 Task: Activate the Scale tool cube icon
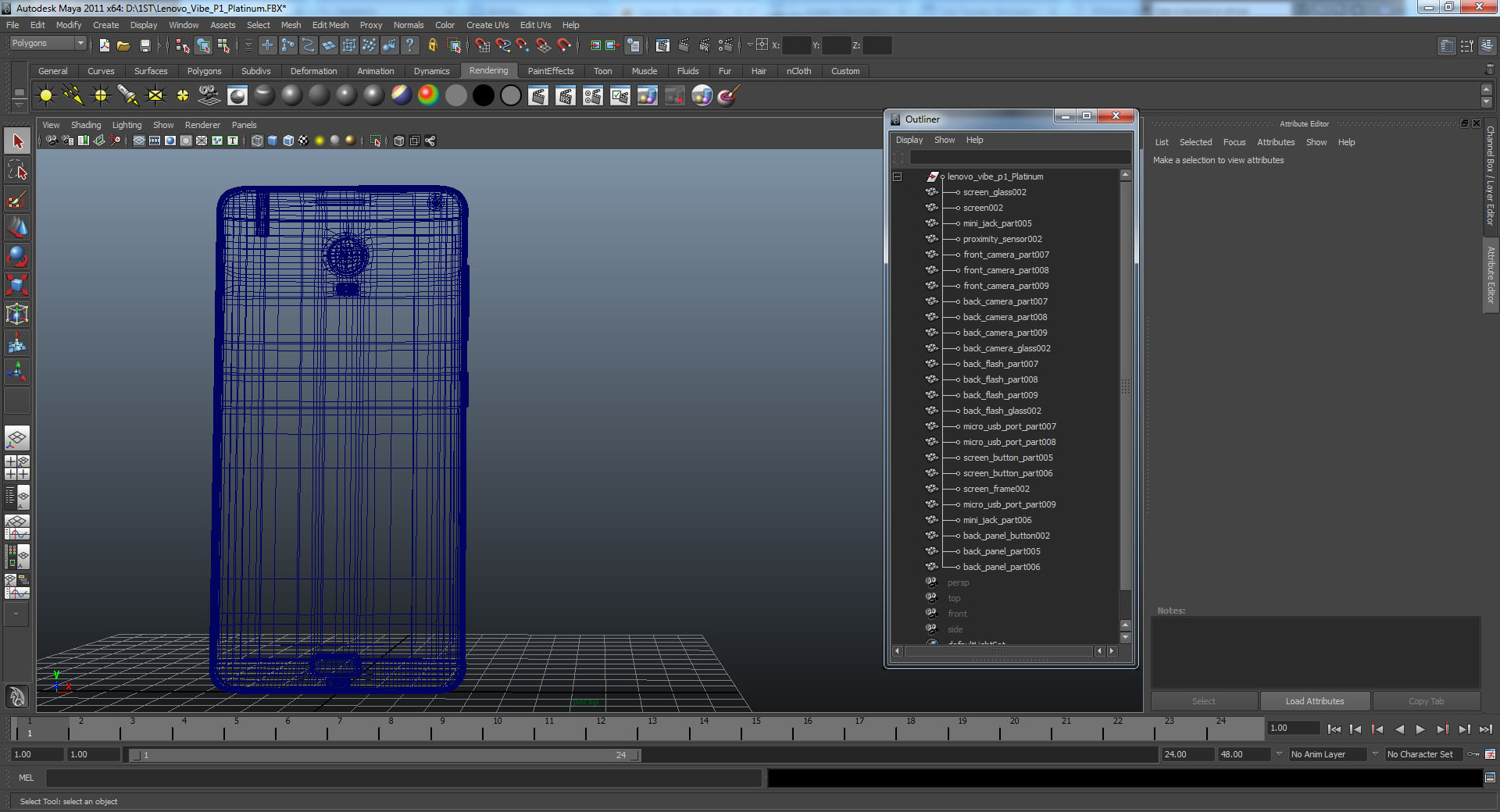(x=17, y=285)
